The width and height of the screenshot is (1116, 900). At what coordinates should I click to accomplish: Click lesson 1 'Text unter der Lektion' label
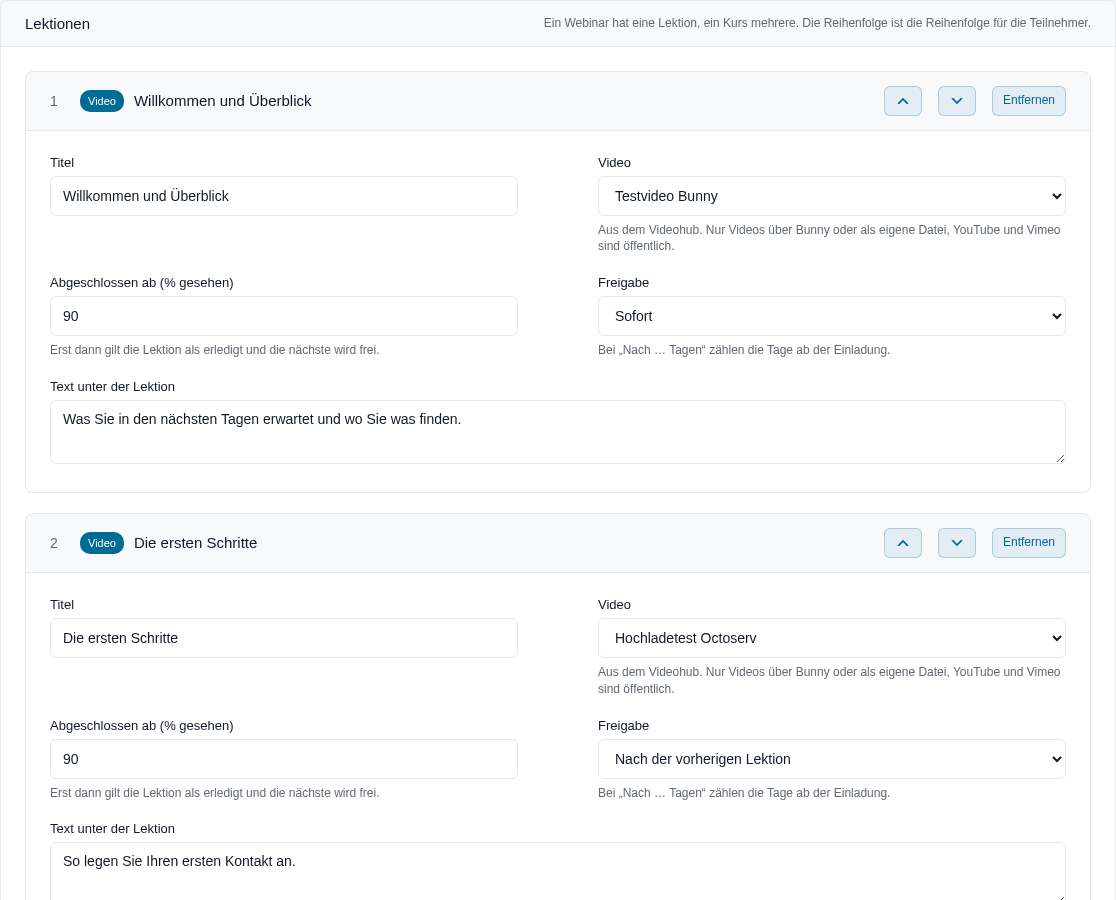click(112, 386)
